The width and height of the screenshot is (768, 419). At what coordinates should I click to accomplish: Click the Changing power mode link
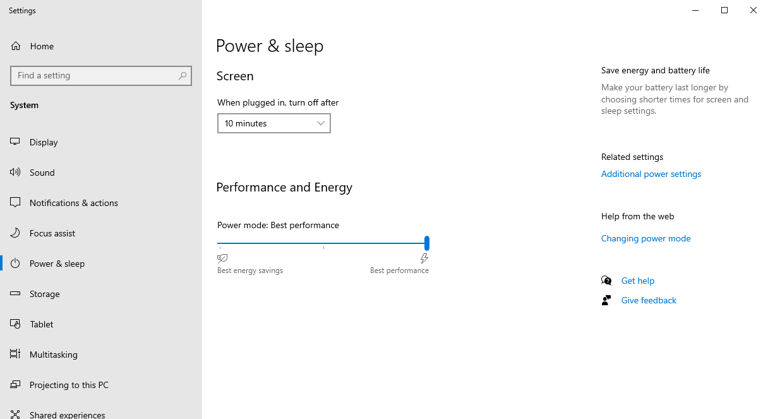(646, 239)
